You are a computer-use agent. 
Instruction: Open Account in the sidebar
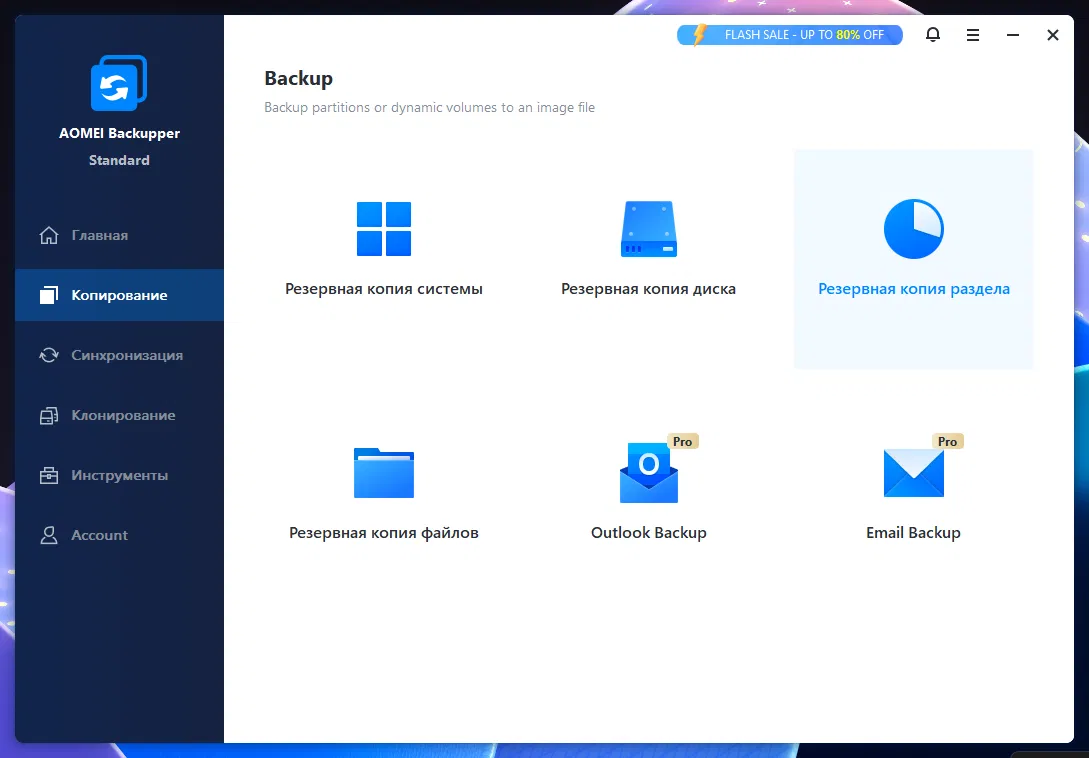[119, 535]
